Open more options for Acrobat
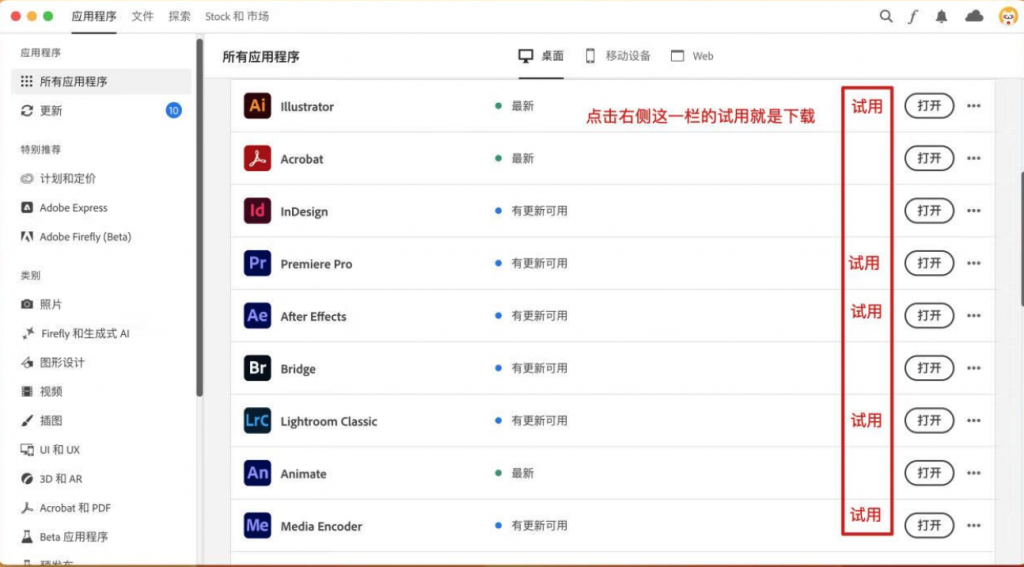The width and height of the screenshot is (1024, 567). 974,158
